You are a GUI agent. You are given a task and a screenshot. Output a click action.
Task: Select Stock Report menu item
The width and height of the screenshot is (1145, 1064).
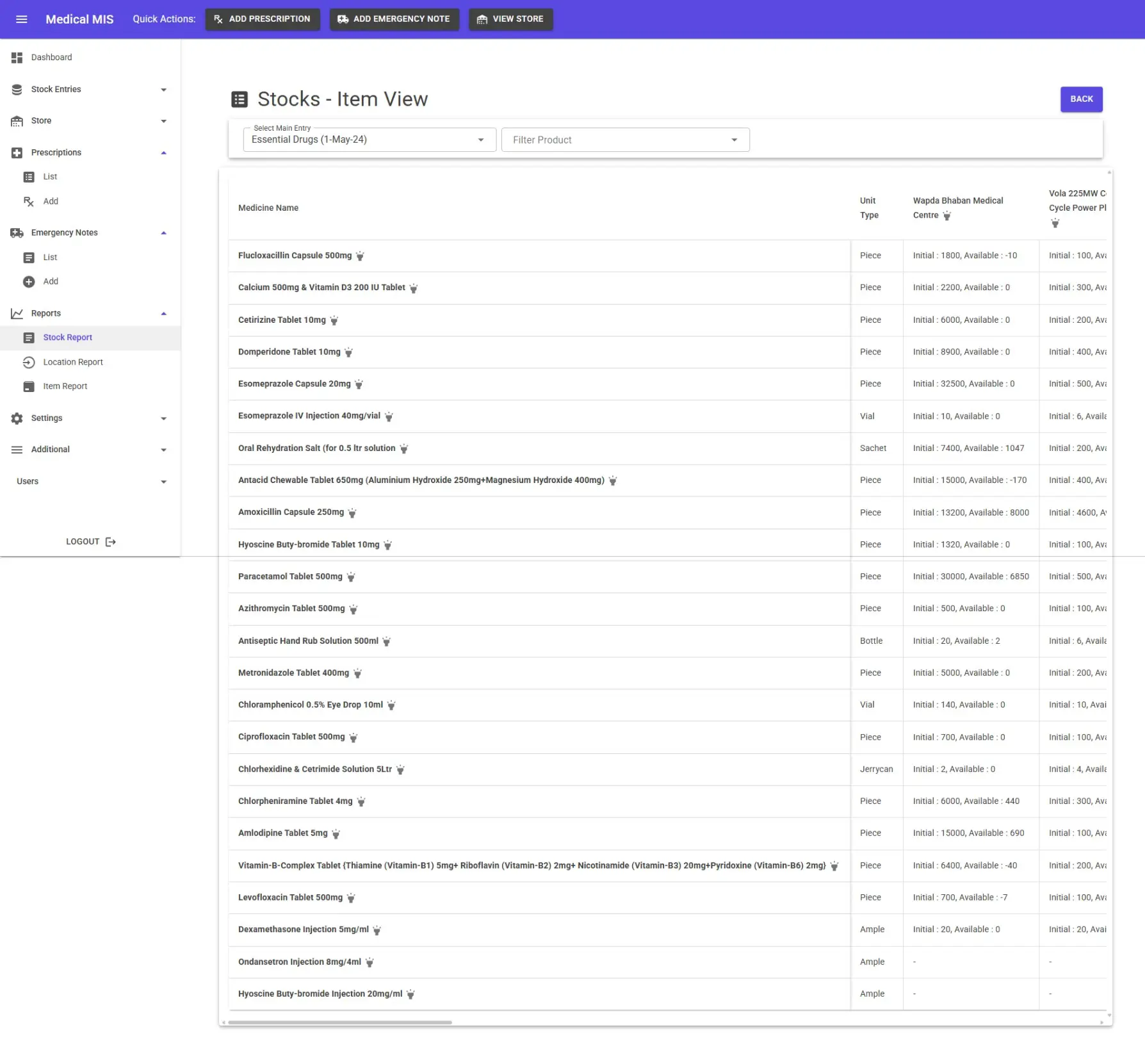pos(67,338)
